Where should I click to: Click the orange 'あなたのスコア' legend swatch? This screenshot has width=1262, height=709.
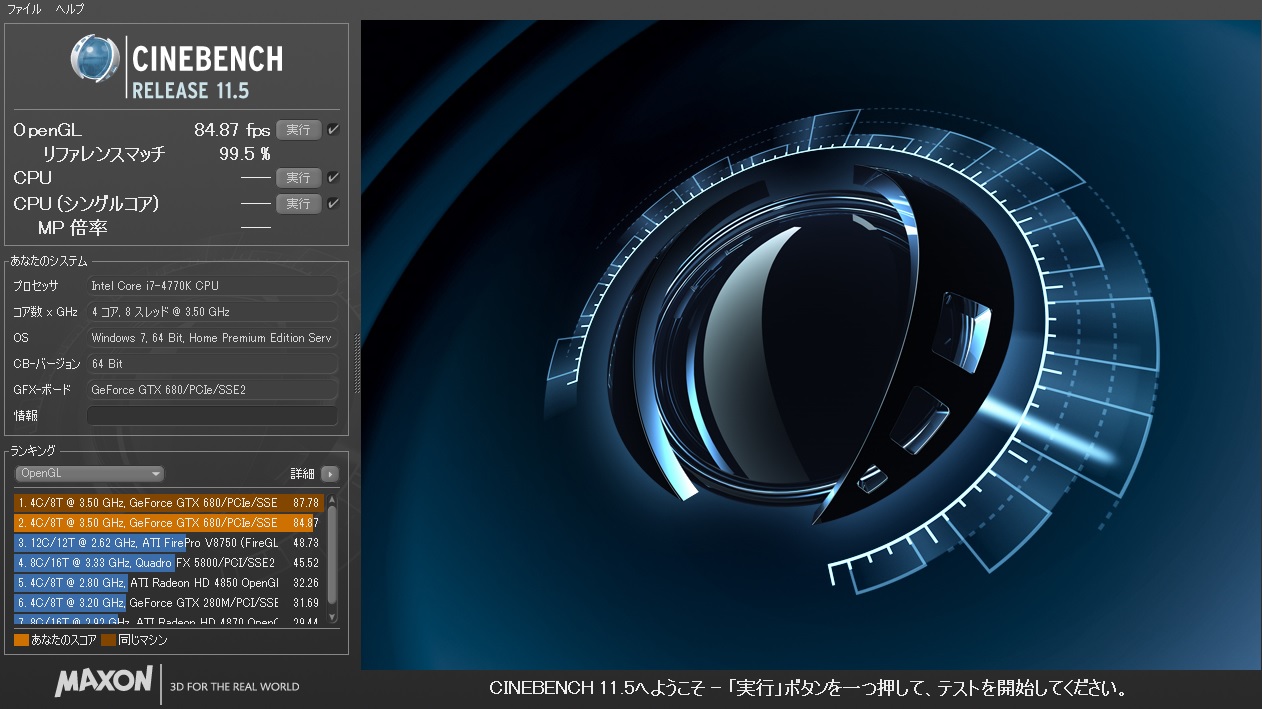(x=21, y=640)
